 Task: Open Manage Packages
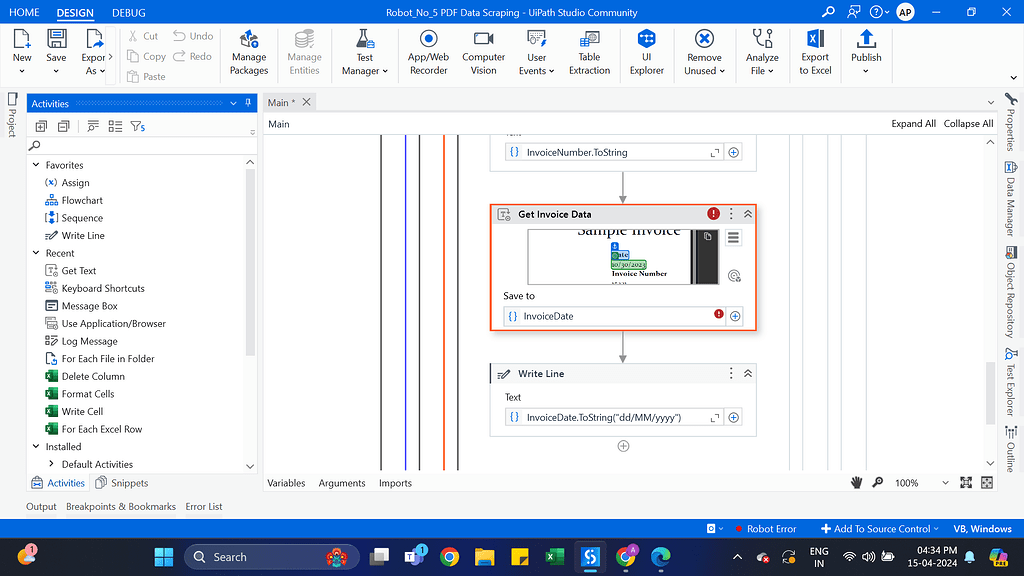(248, 52)
